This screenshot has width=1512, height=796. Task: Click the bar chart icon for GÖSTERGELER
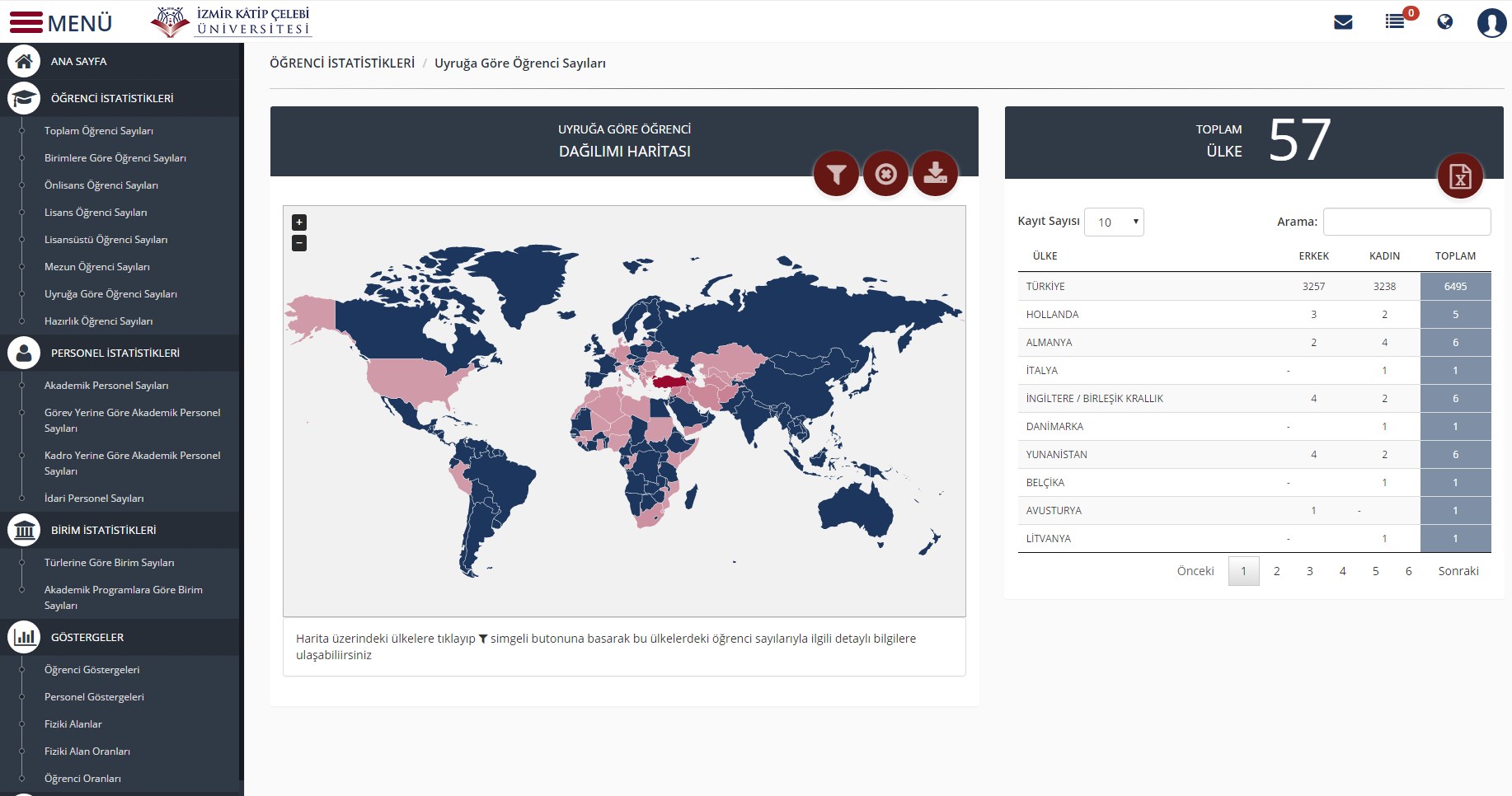pos(24,637)
